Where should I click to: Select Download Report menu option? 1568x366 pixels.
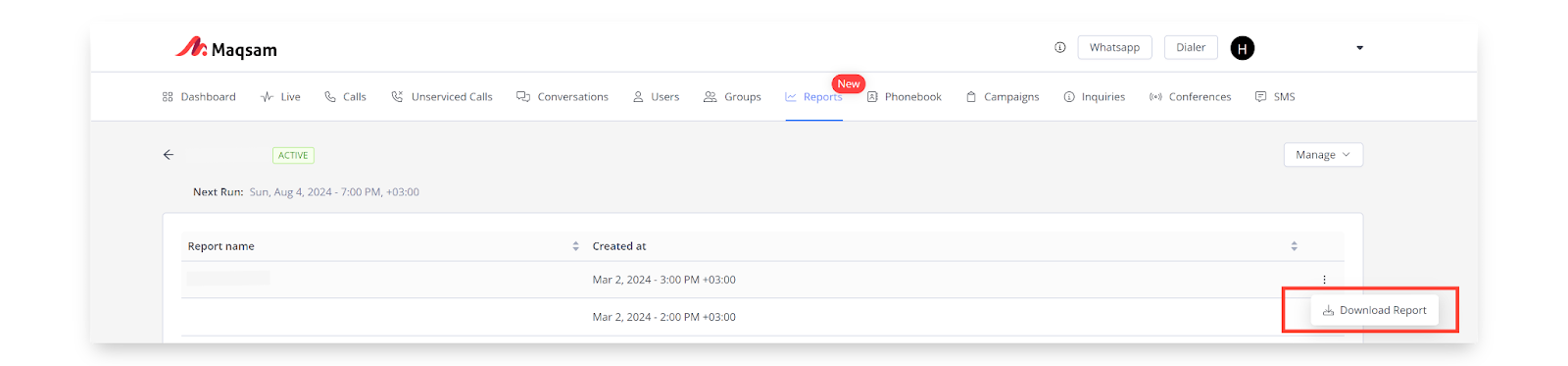point(1374,310)
